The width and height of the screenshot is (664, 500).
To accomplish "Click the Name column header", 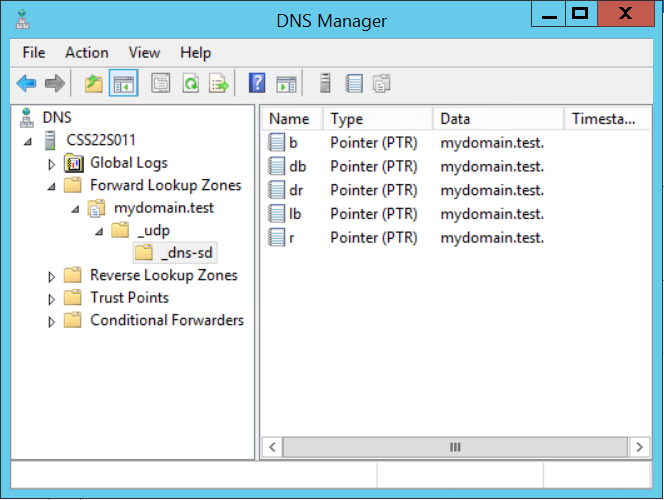I will coord(291,119).
